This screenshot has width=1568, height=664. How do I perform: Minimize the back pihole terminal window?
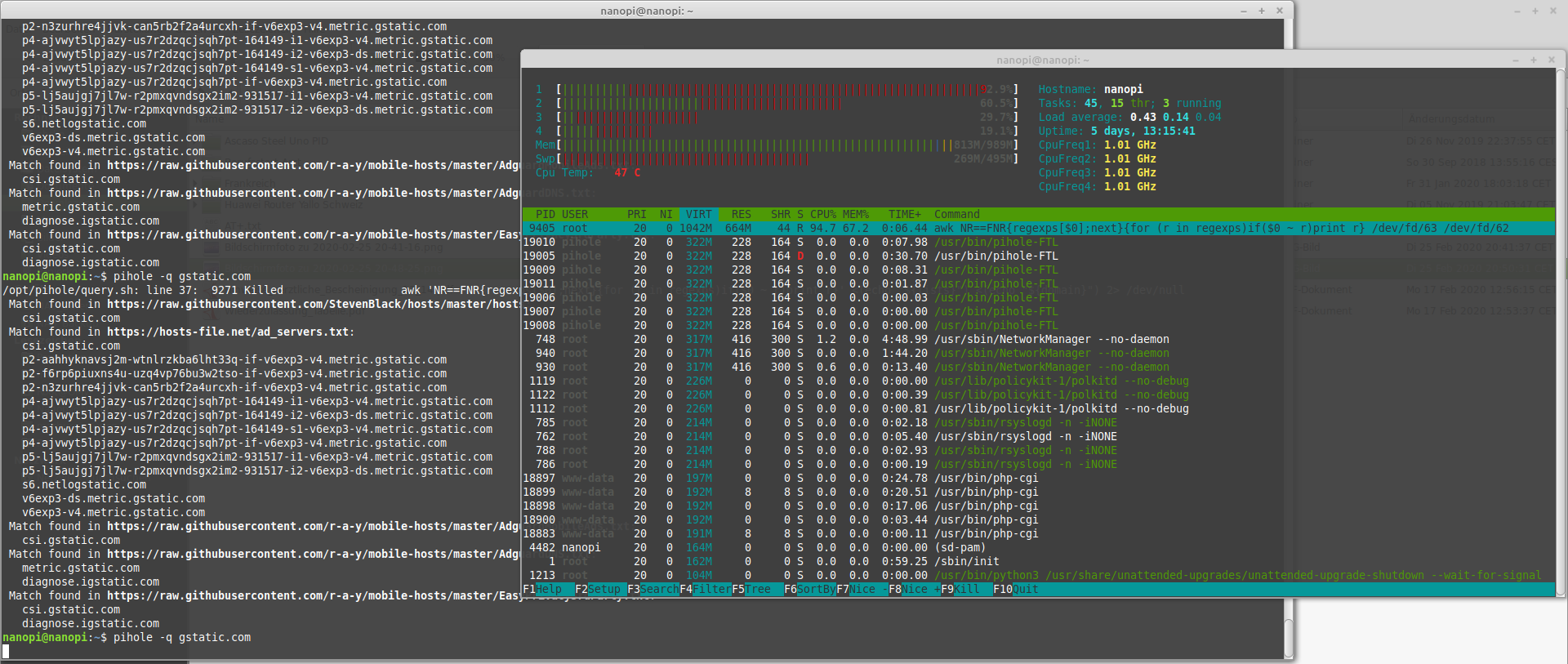[x=1244, y=11]
